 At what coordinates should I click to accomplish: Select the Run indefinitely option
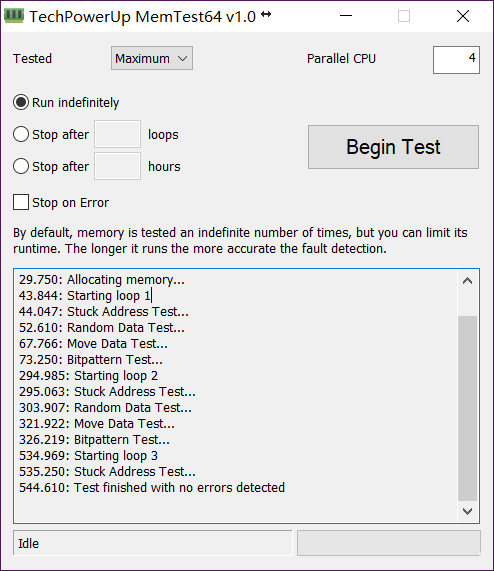(x=21, y=103)
